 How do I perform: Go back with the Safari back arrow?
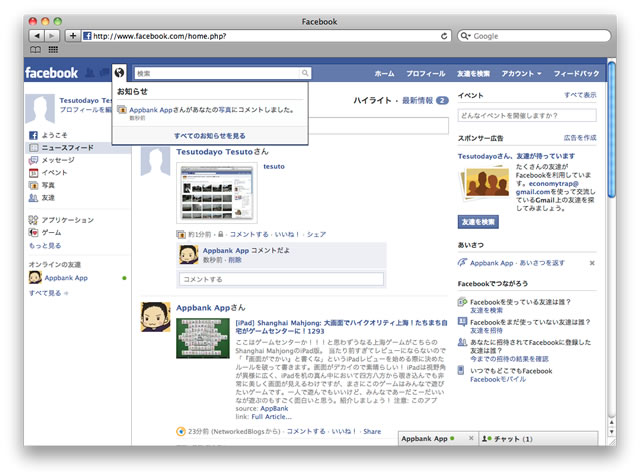[37, 36]
